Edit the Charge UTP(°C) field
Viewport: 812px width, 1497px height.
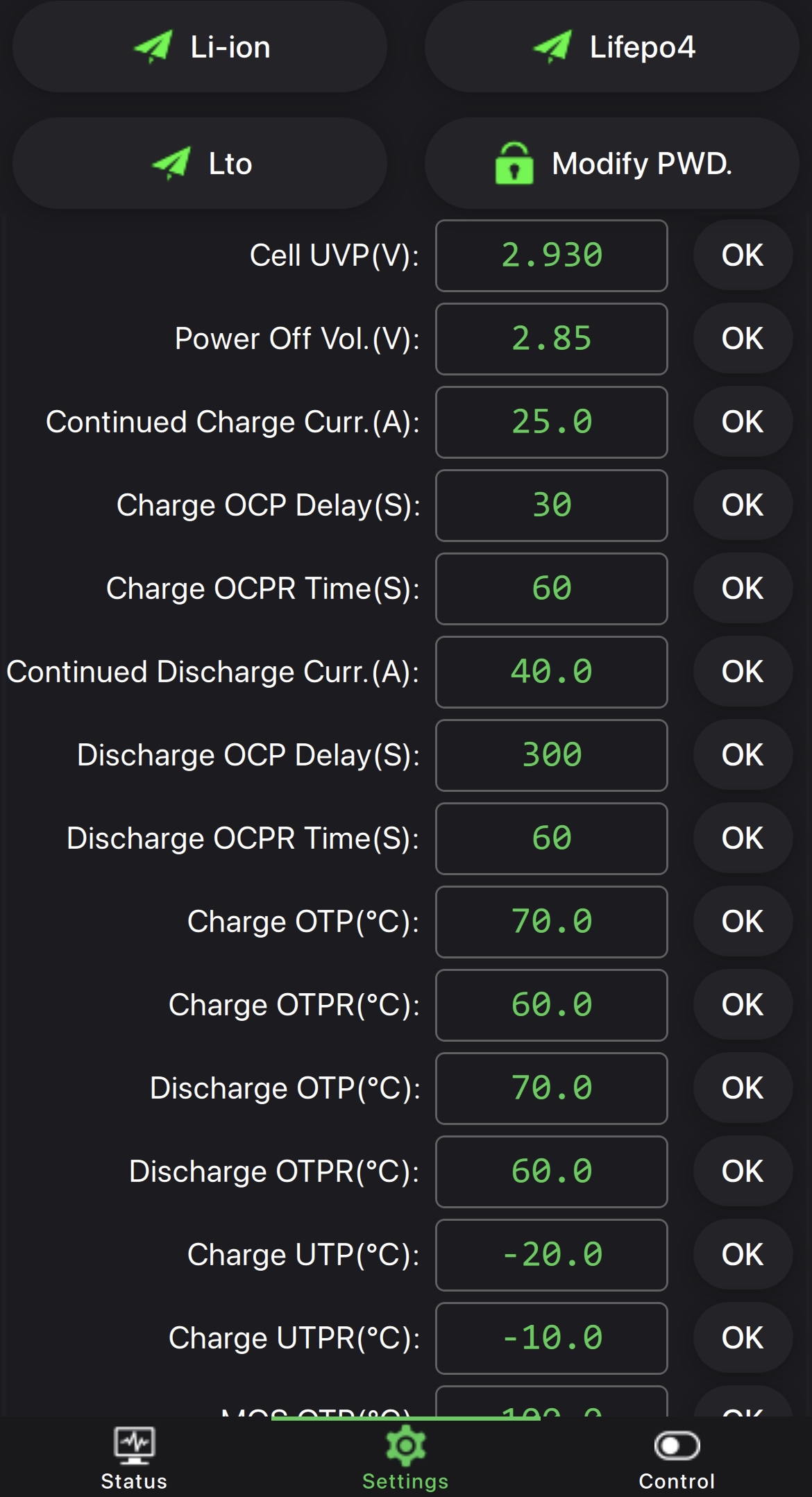pyautogui.click(x=552, y=1255)
